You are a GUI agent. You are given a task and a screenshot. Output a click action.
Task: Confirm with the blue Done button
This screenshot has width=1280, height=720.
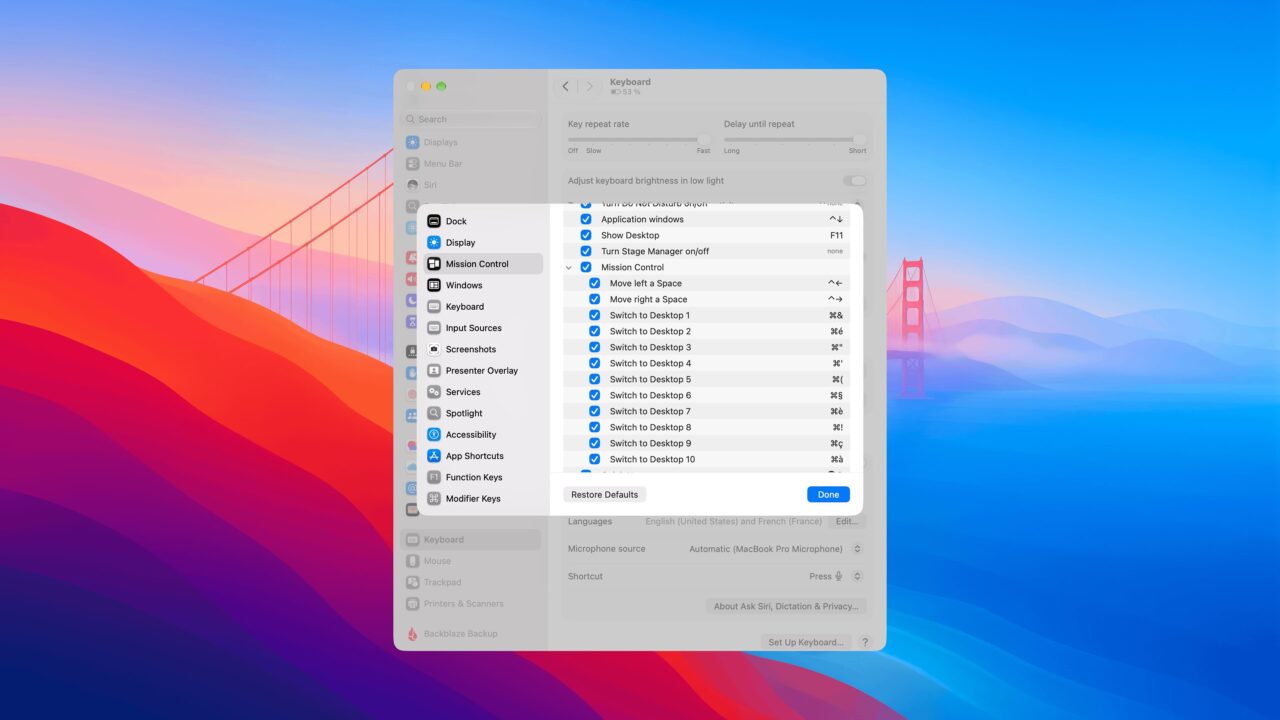(828, 495)
